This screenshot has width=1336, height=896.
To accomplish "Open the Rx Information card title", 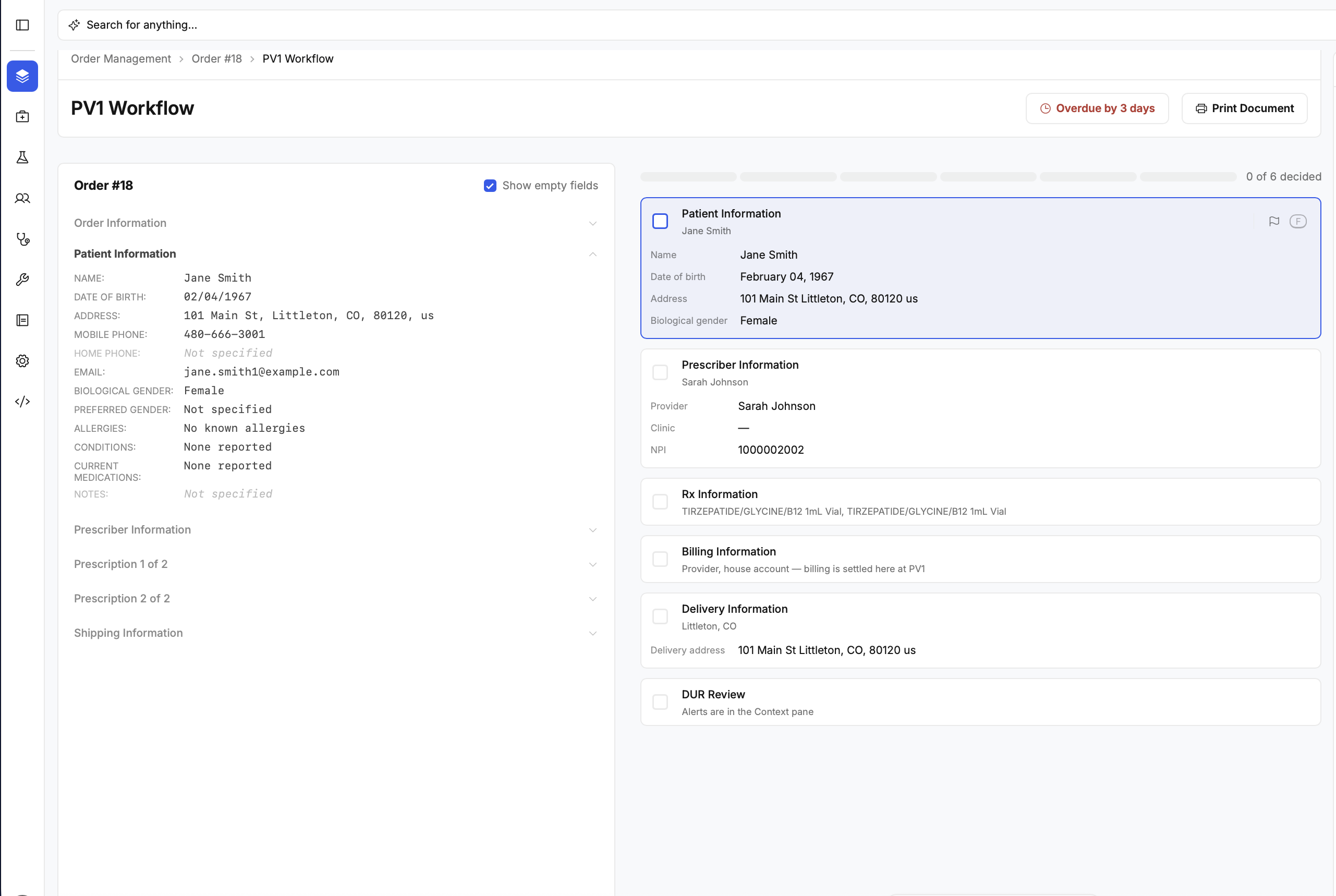I will coord(719,494).
